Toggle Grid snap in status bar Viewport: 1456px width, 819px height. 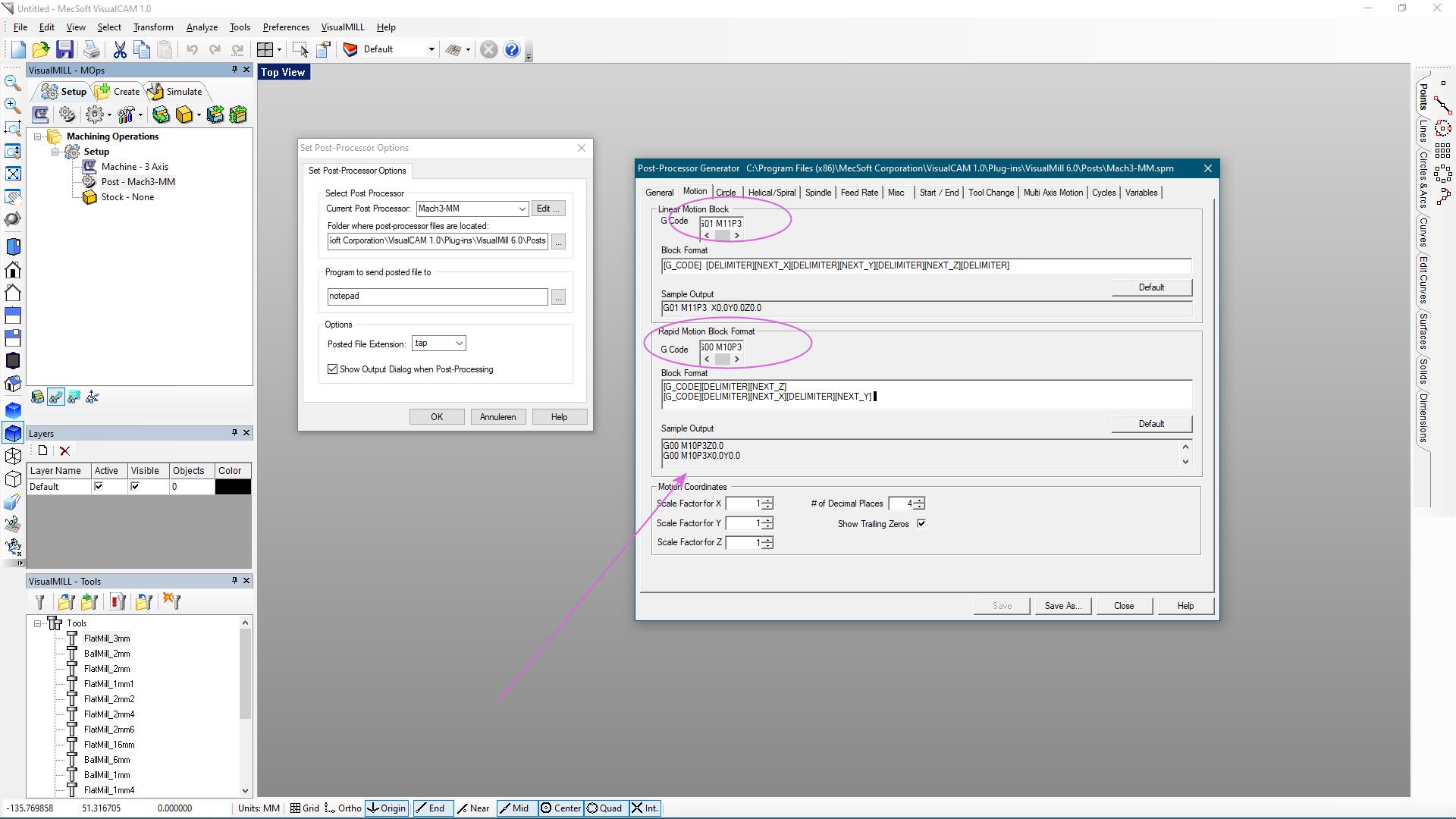[305, 808]
